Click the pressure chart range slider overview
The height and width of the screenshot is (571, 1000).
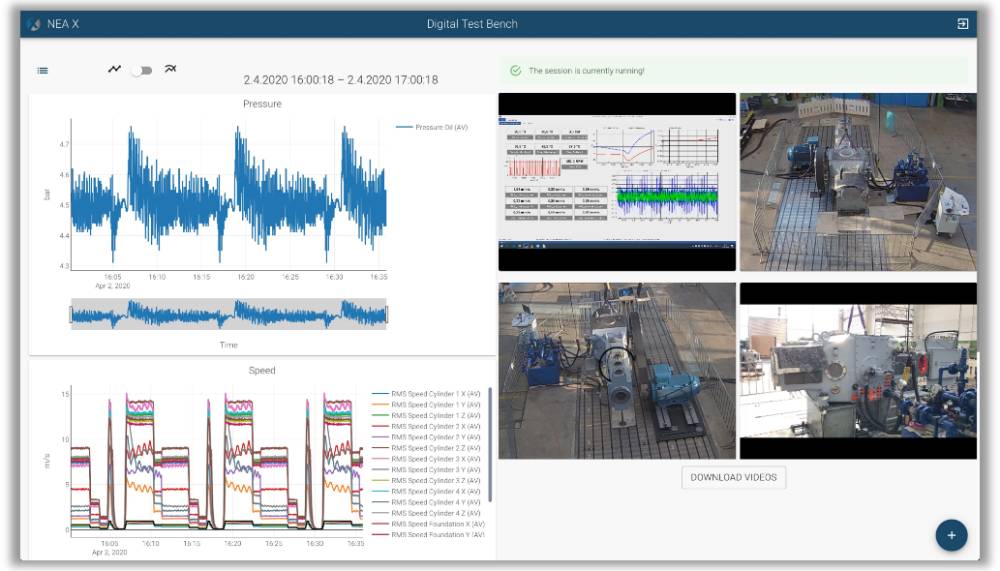pos(228,315)
